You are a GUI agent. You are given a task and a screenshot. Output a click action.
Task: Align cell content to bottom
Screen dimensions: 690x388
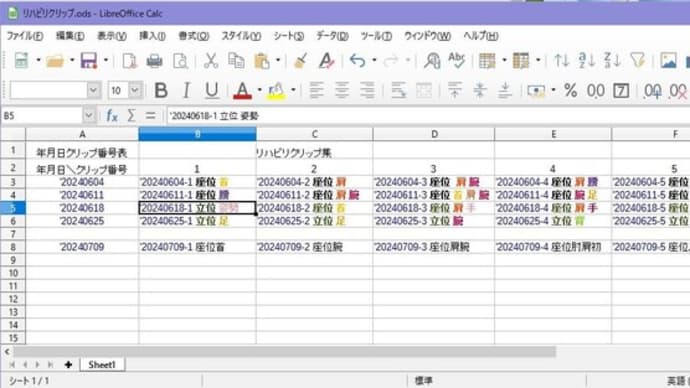505,91
